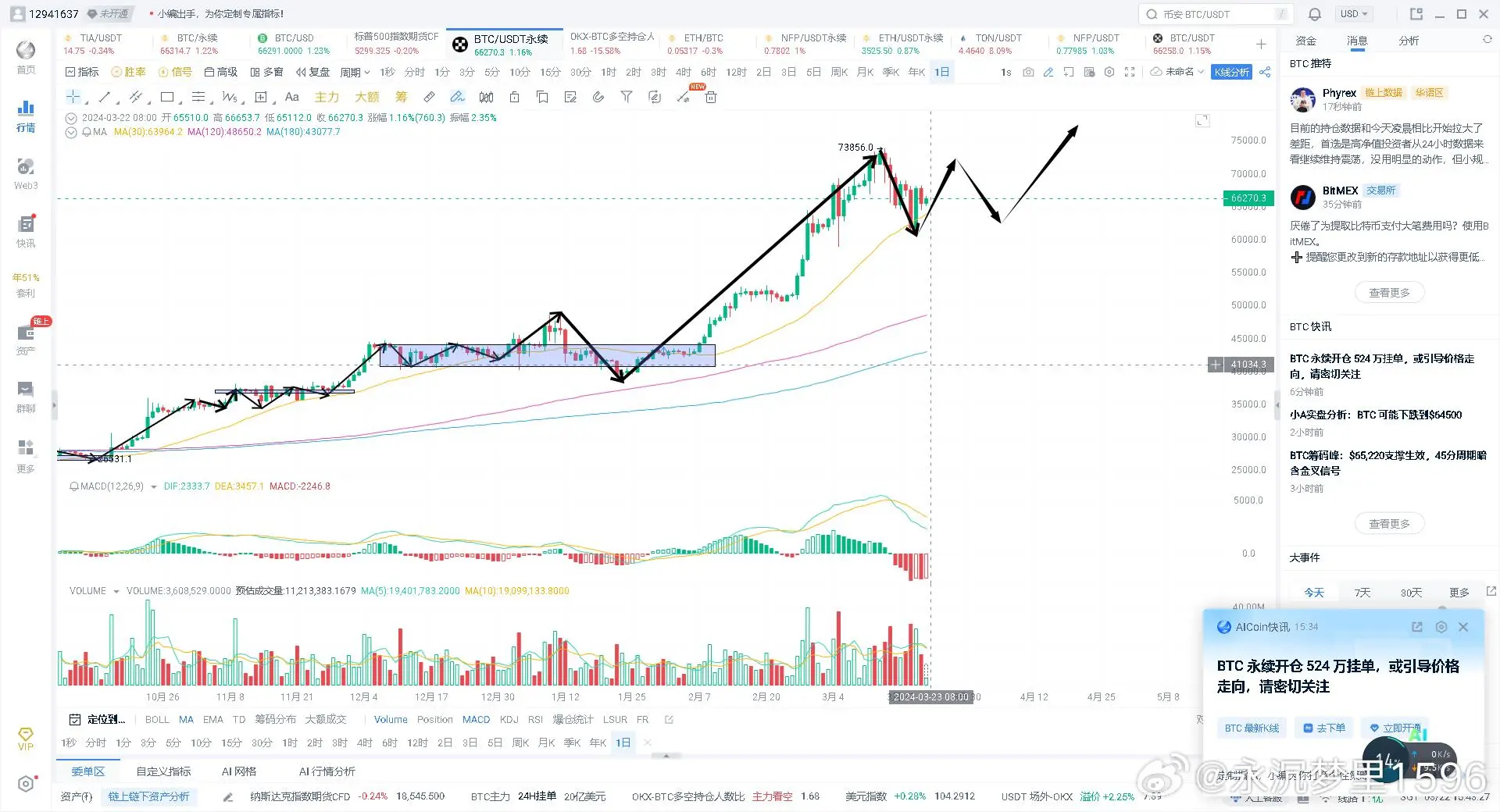Open the USD currency dropdown
This screenshot has width=1500, height=812.
[1354, 14]
